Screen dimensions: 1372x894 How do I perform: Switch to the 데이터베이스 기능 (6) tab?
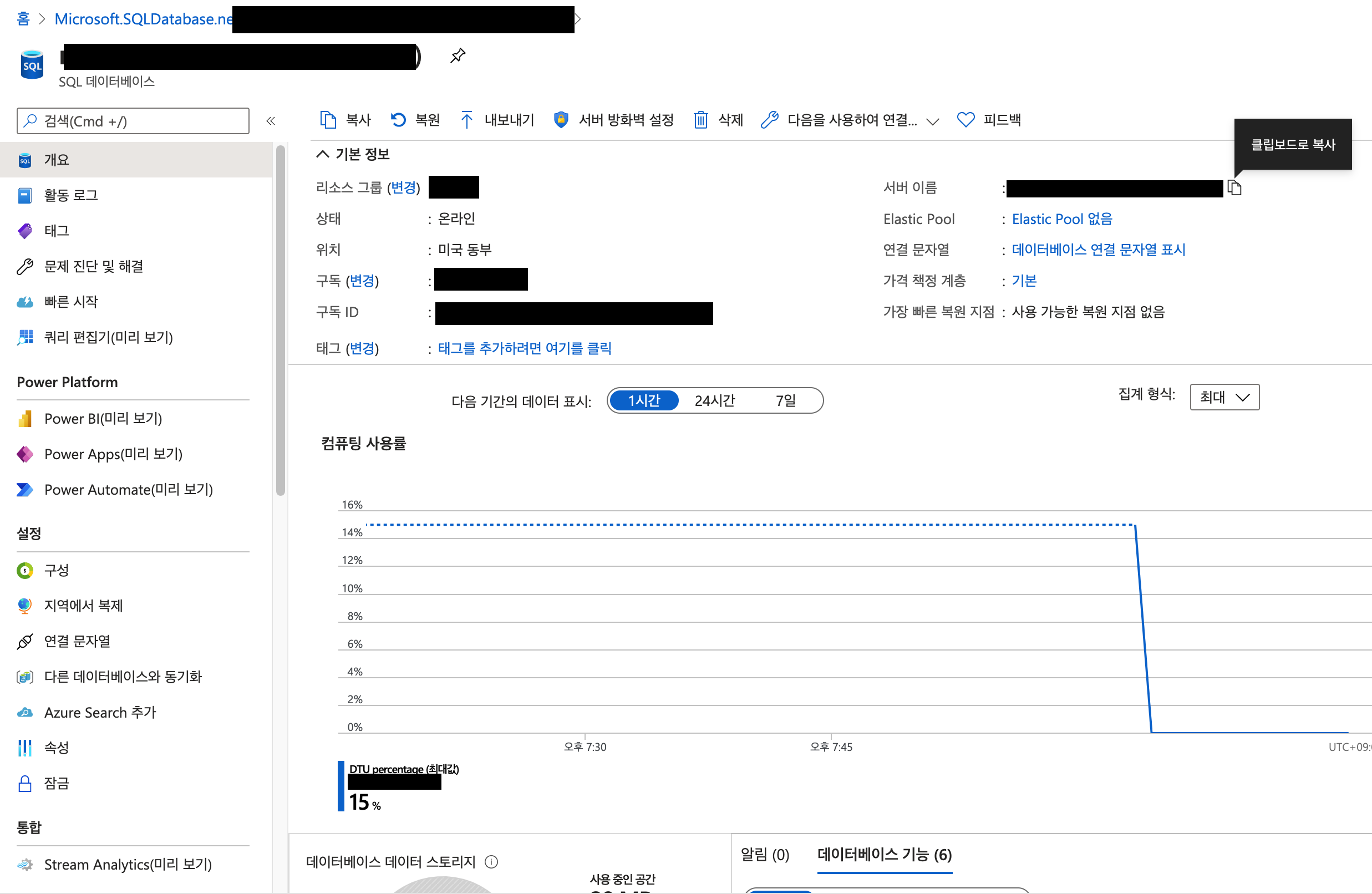(x=885, y=855)
